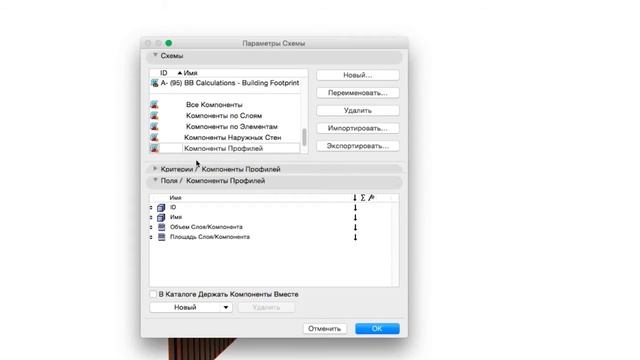Click Удалить button beside schemes list

[x=358, y=111]
